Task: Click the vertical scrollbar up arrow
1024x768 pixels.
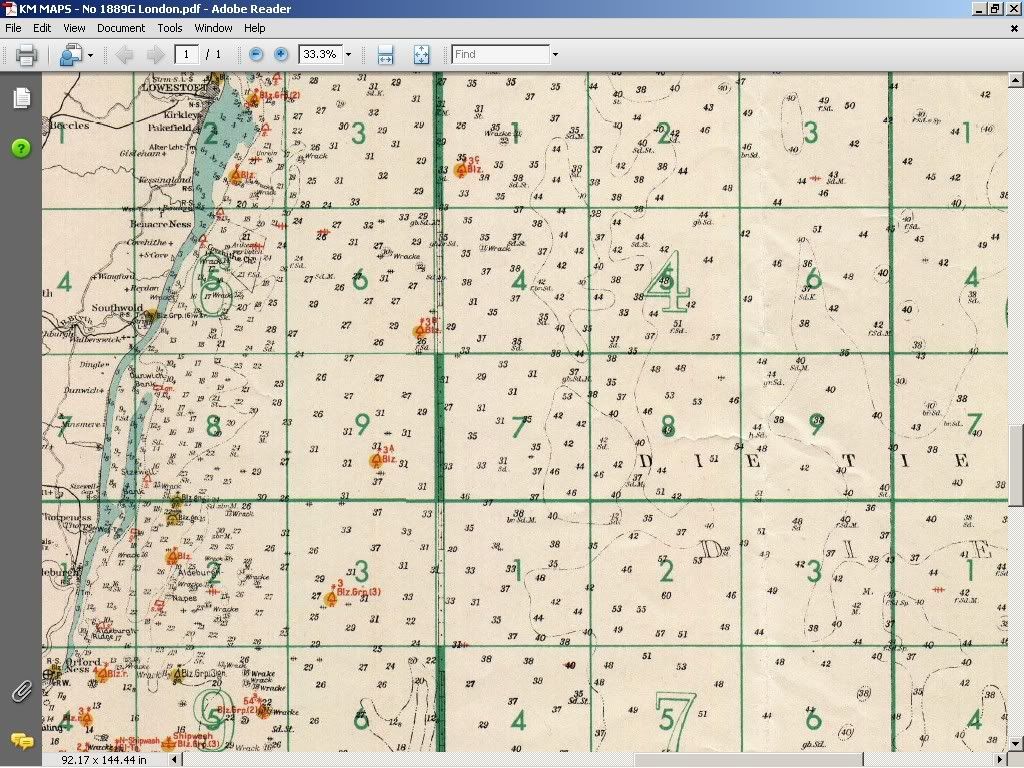Action: point(1016,80)
